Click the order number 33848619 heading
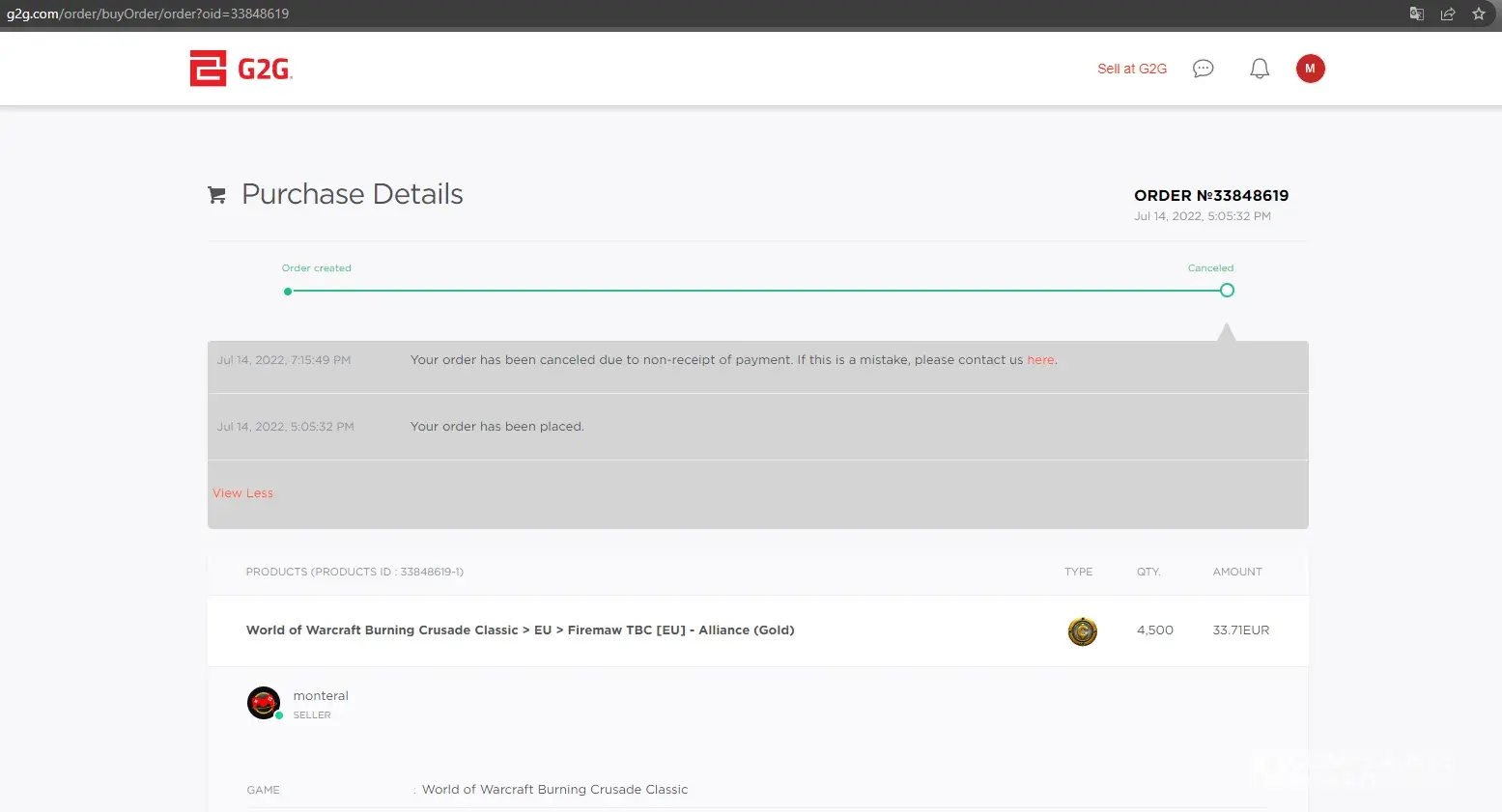 point(1210,196)
